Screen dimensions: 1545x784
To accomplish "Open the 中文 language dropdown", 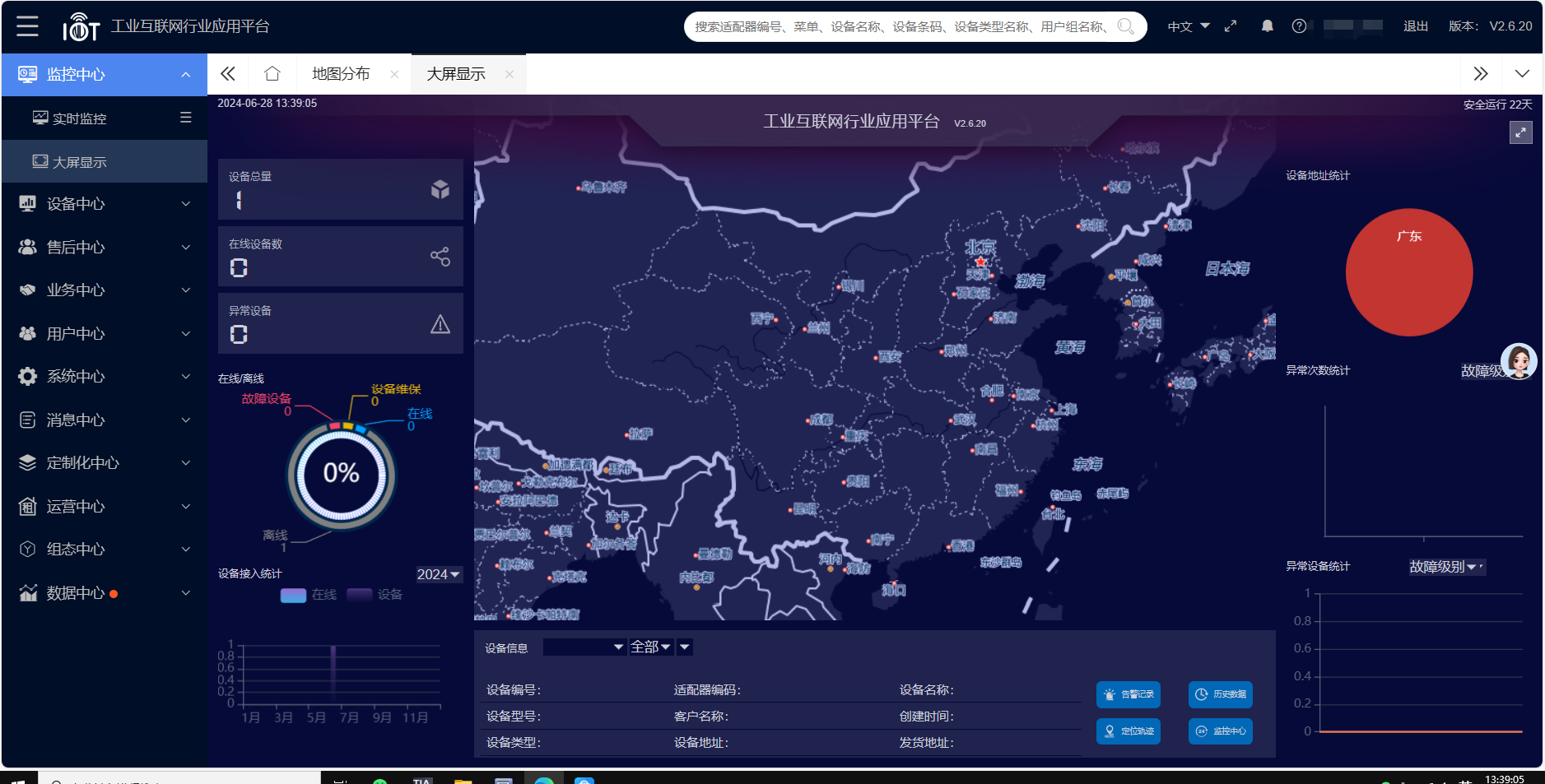I will click(1189, 26).
